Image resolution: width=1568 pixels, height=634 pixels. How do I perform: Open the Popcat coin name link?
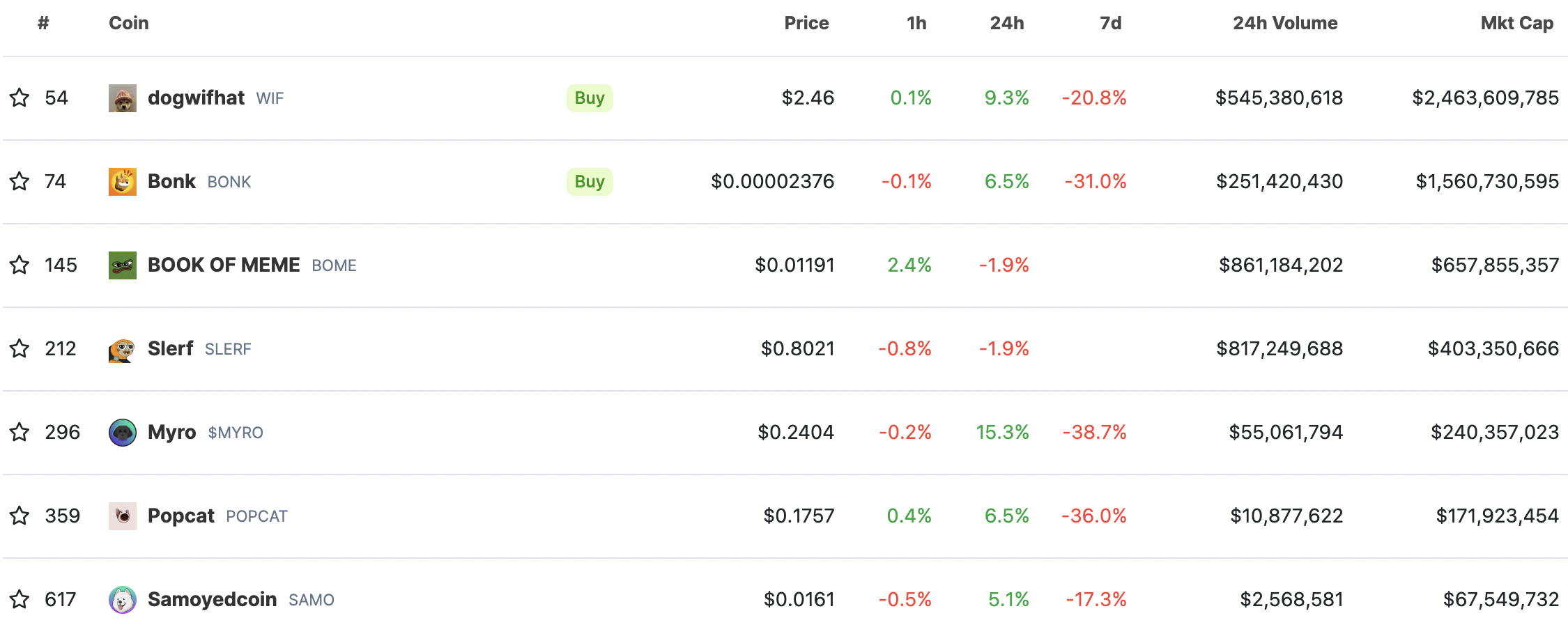pos(181,516)
